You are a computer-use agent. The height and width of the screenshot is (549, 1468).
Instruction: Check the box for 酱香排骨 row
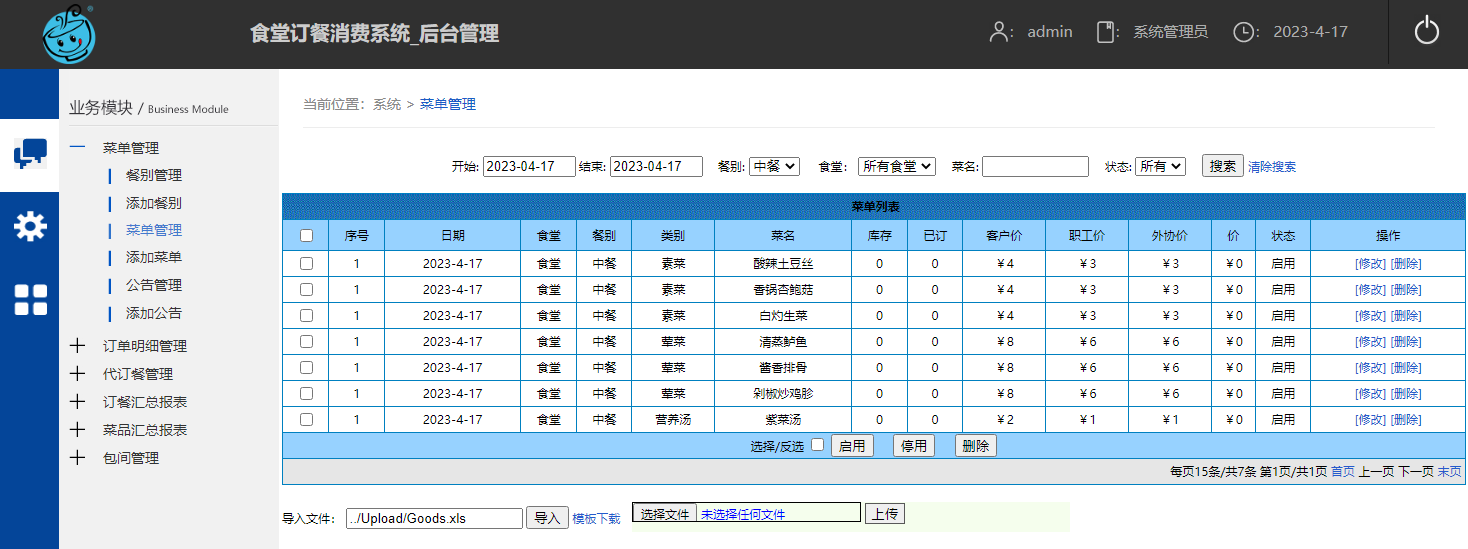(x=306, y=367)
